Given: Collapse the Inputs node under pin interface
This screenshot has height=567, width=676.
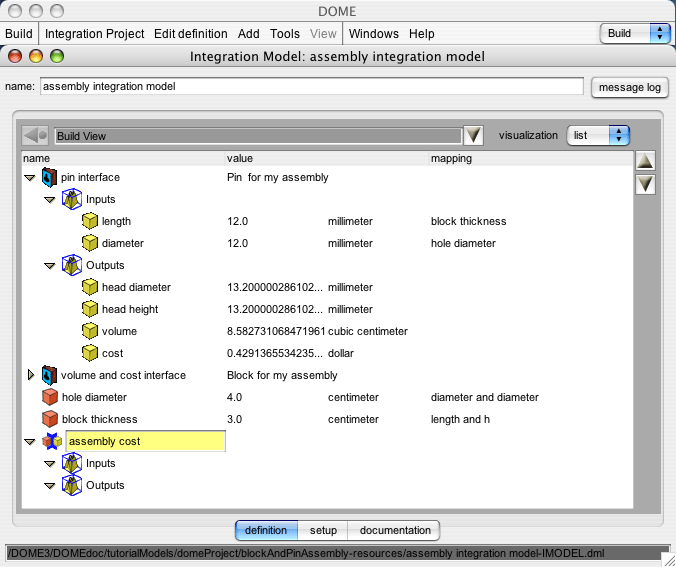Looking at the screenshot, I should click(50, 200).
